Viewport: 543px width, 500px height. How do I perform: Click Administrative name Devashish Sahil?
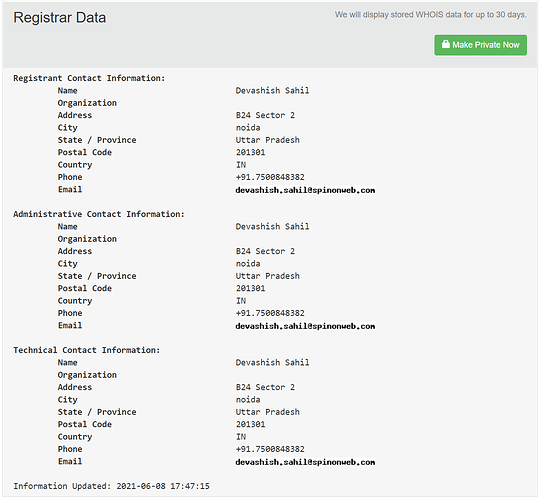pos(272,227)
